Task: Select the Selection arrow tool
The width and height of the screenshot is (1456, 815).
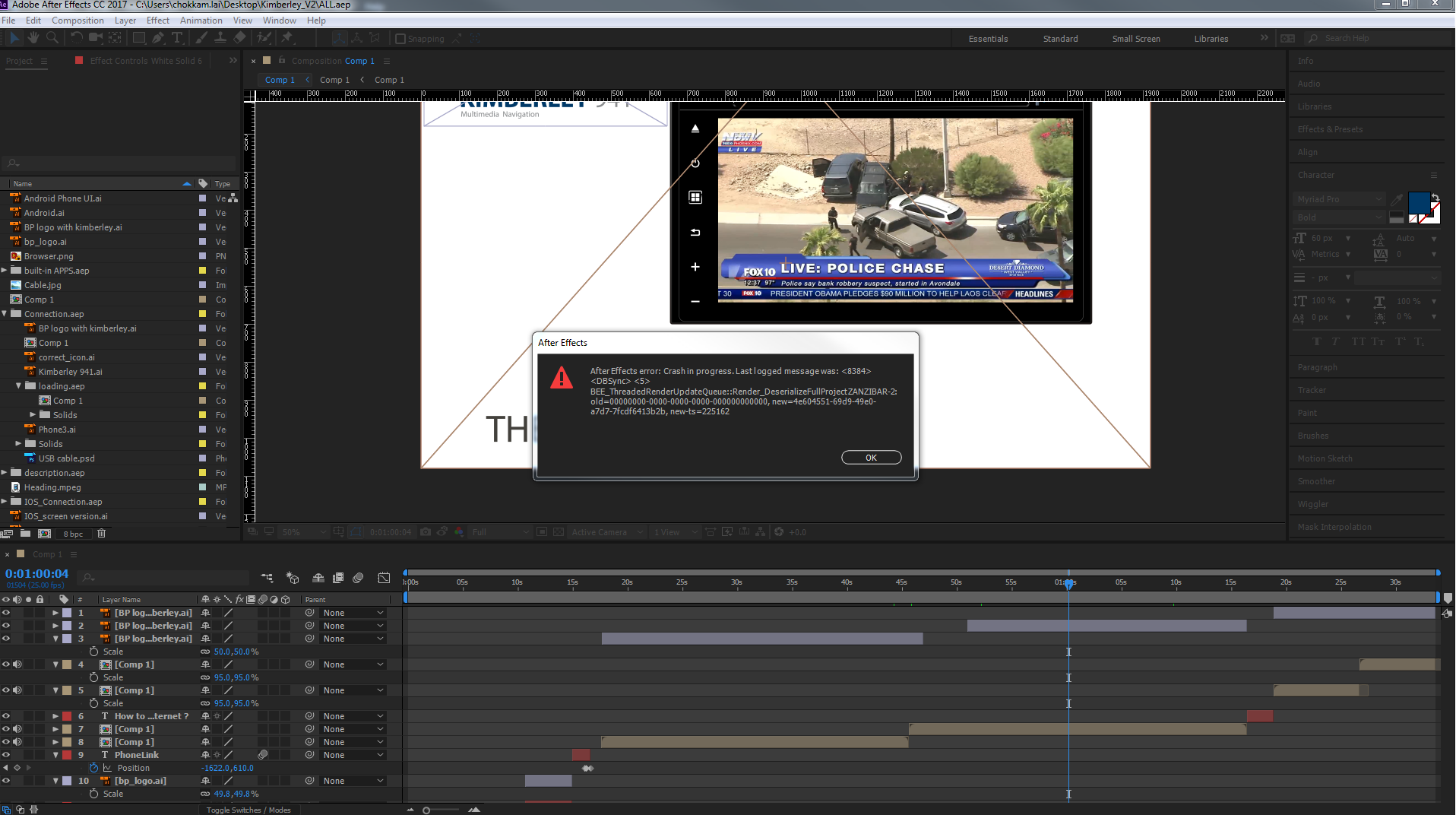Action: [14, 37]
